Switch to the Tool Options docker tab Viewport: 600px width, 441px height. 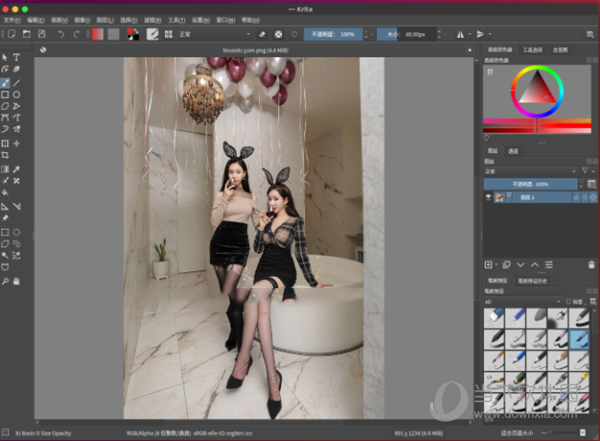(x=533, y=50)
